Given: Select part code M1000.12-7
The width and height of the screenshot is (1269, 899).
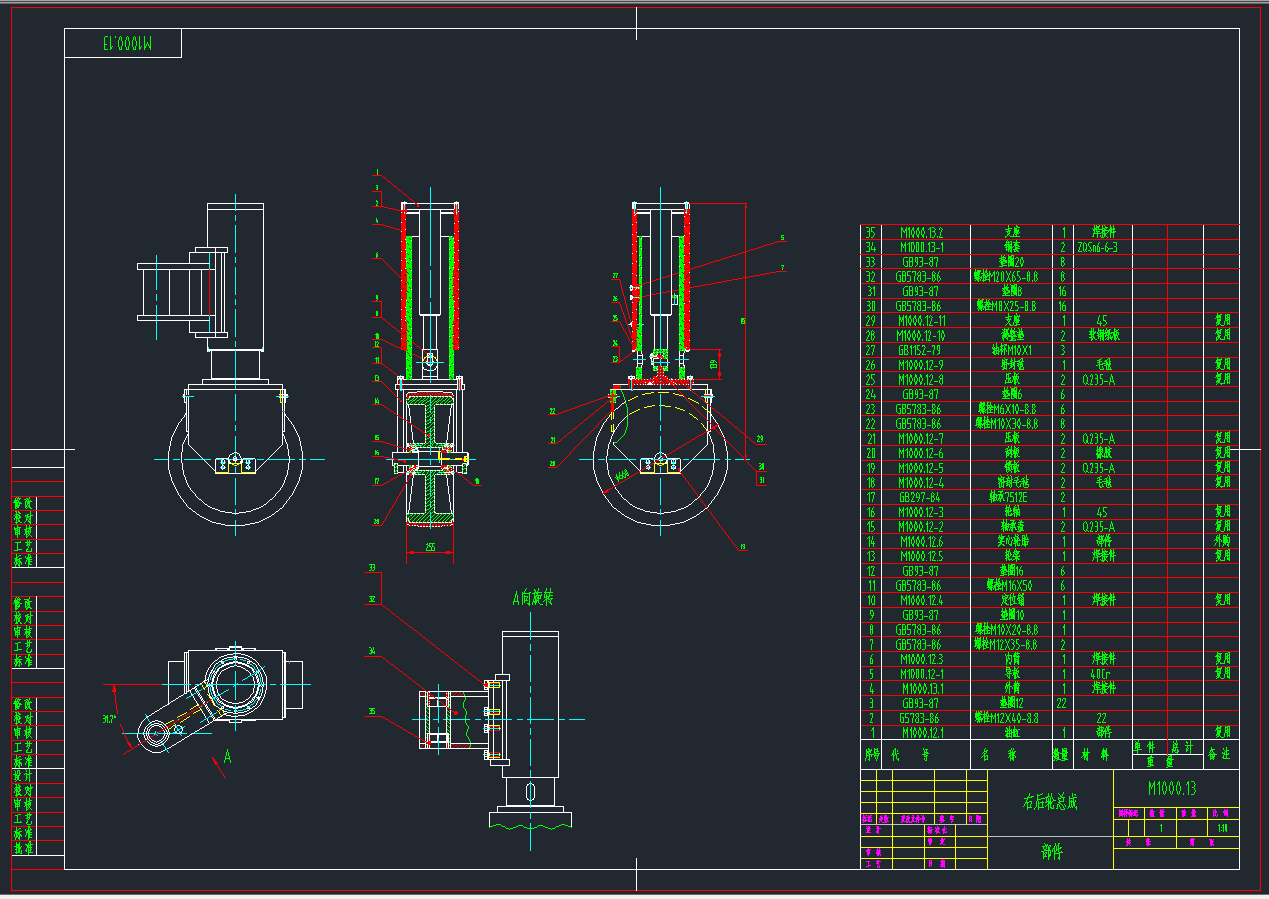Looking at the screenshot, I should tap(922, 438).
